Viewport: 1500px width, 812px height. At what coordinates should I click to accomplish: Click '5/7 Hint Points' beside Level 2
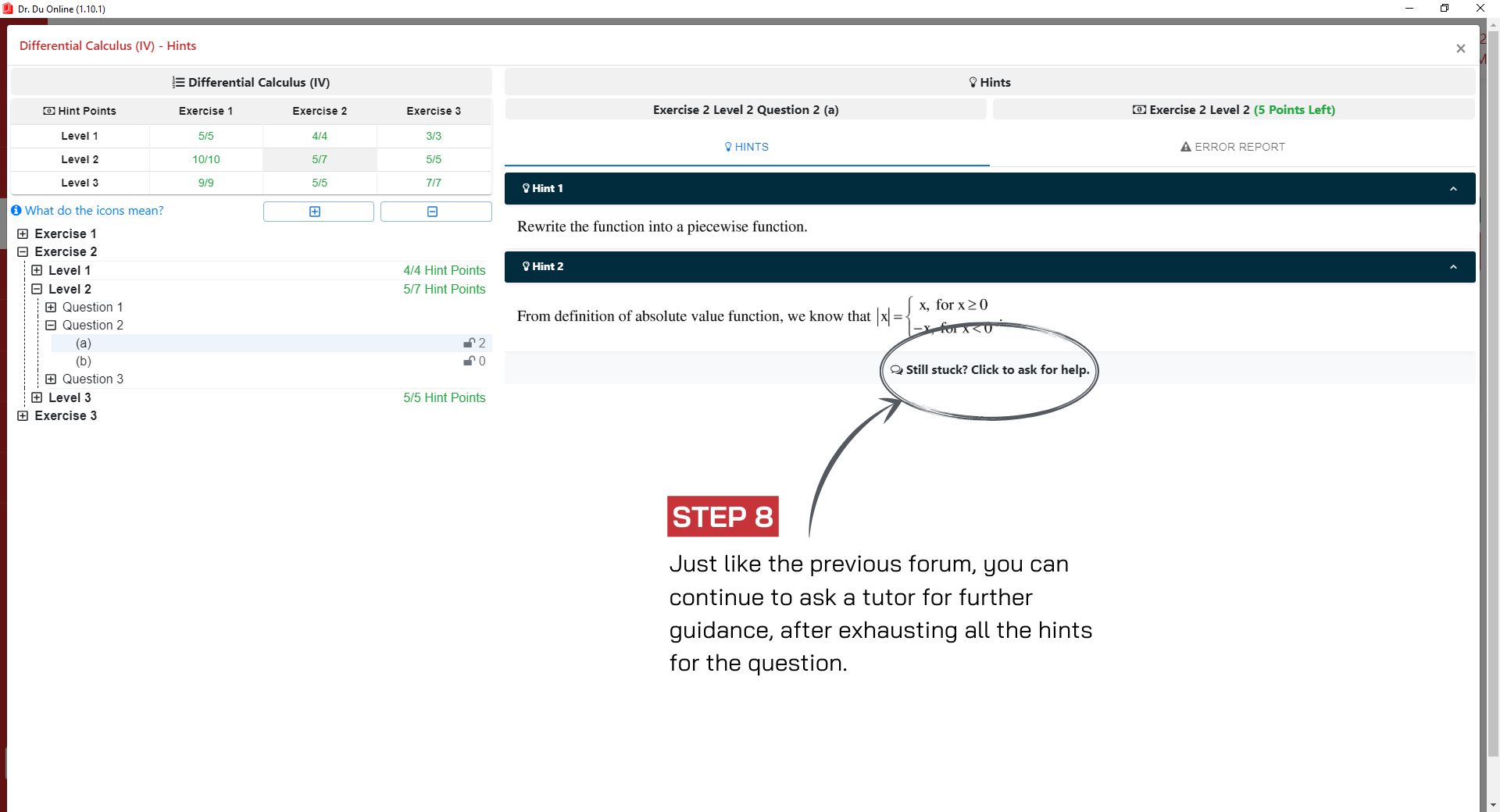(x=445, y=289)
